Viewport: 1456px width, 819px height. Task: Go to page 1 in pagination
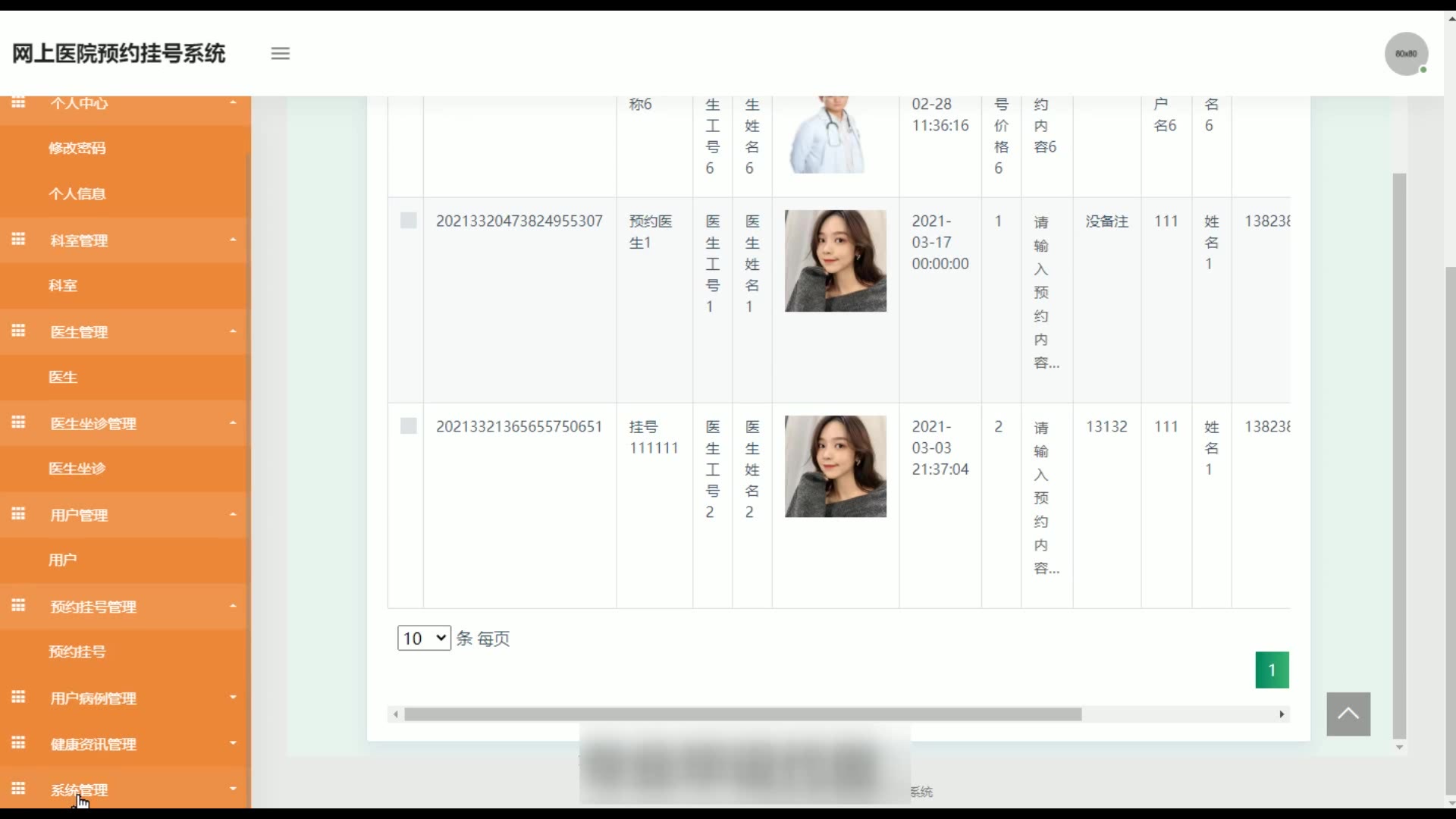point(1272,670)
